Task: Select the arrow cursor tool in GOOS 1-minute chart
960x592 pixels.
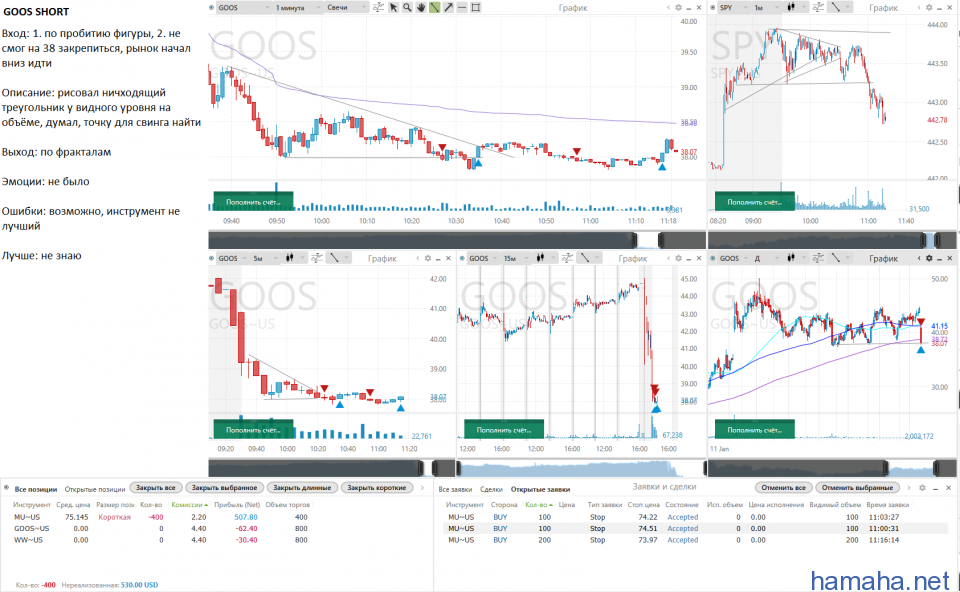Action: [393, 7]
